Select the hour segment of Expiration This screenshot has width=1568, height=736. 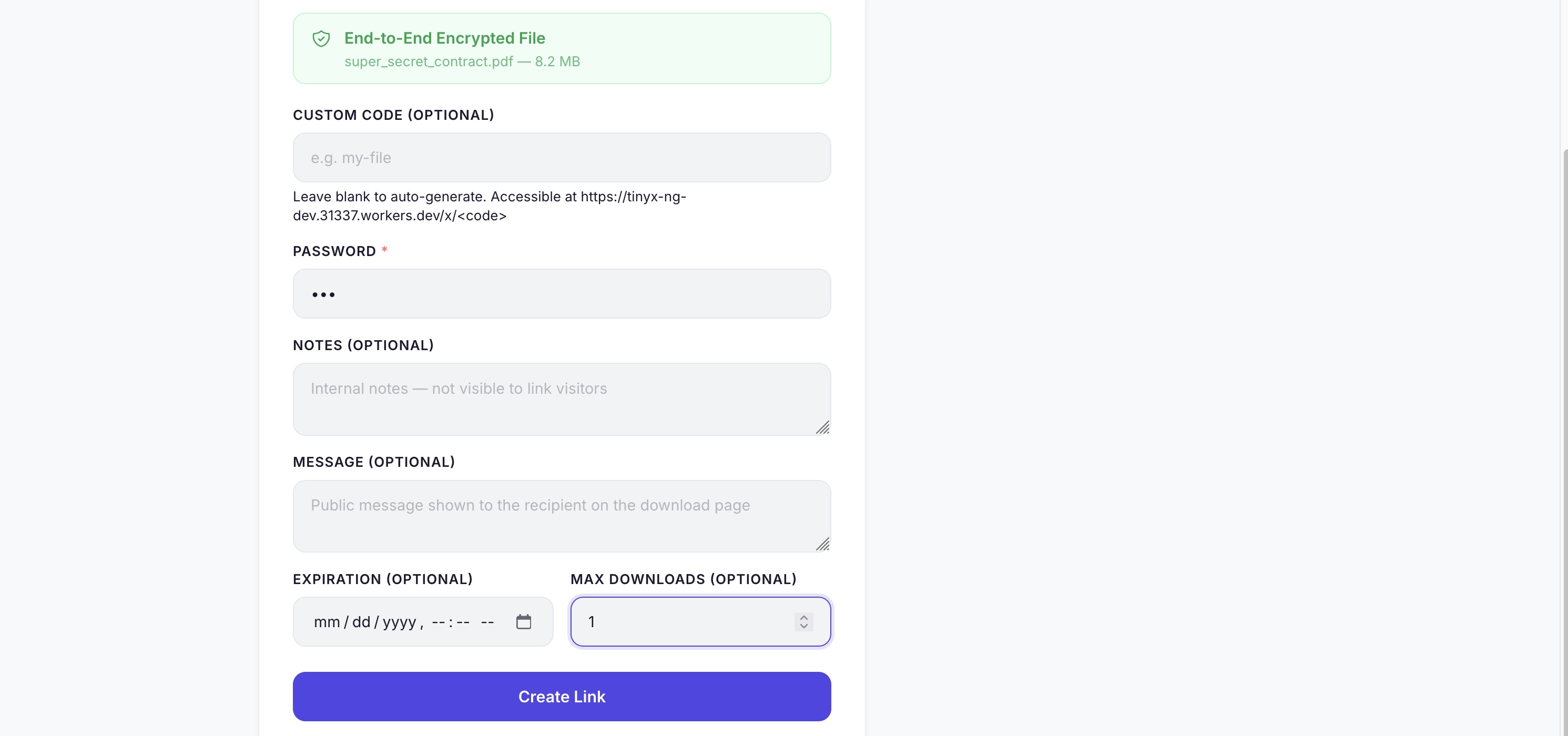pyautogui.click(x=438, y=622)
